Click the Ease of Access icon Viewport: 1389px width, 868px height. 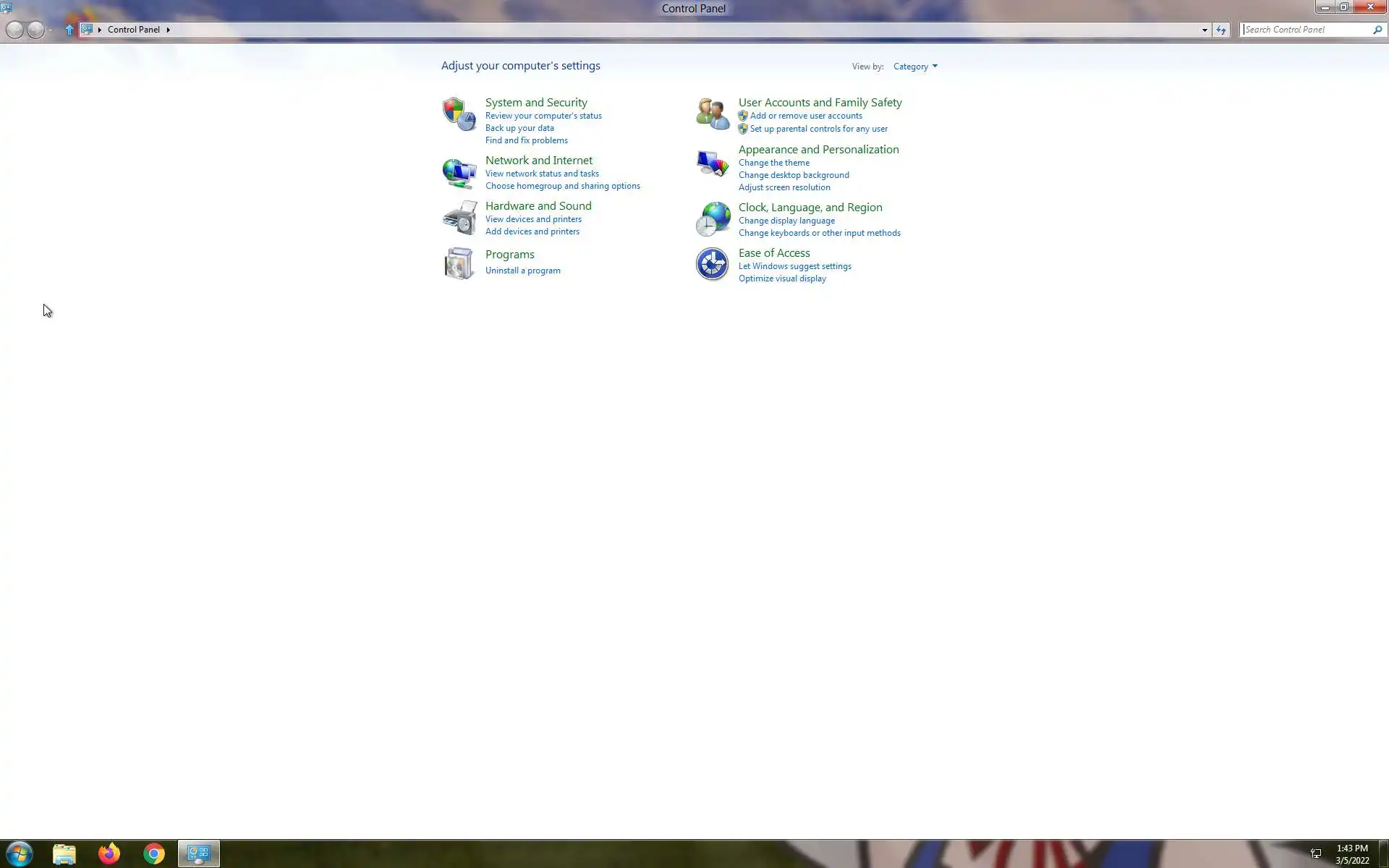click(712, 264)
